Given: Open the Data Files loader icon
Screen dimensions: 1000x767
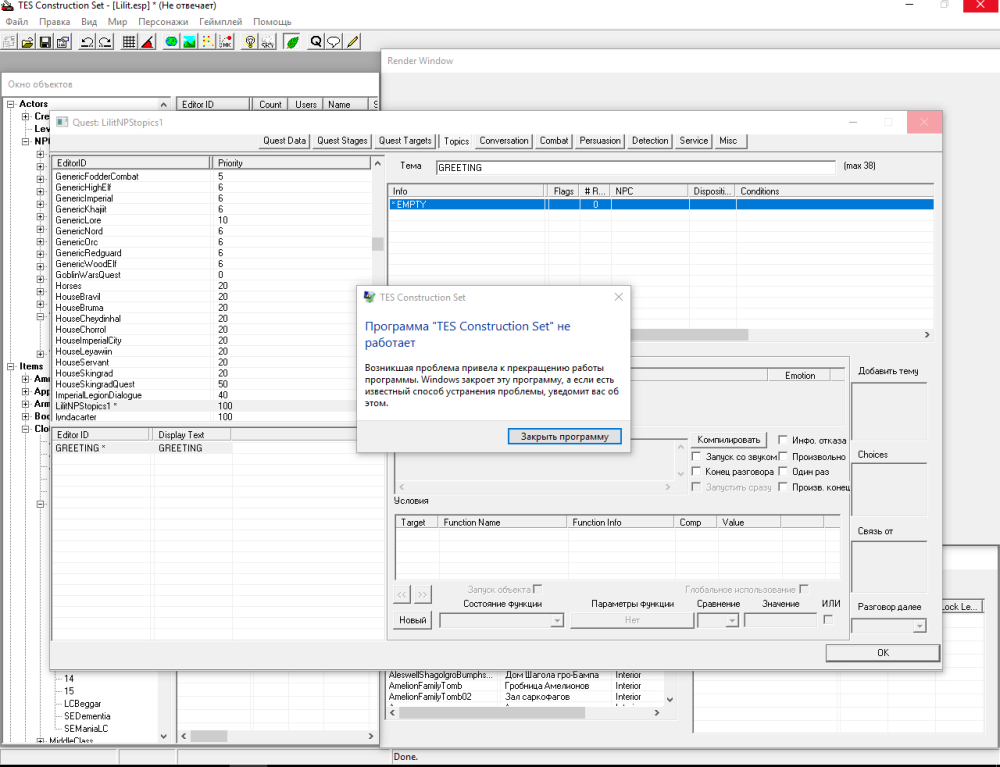Looking at the screenshot, I should coord(27,42).
